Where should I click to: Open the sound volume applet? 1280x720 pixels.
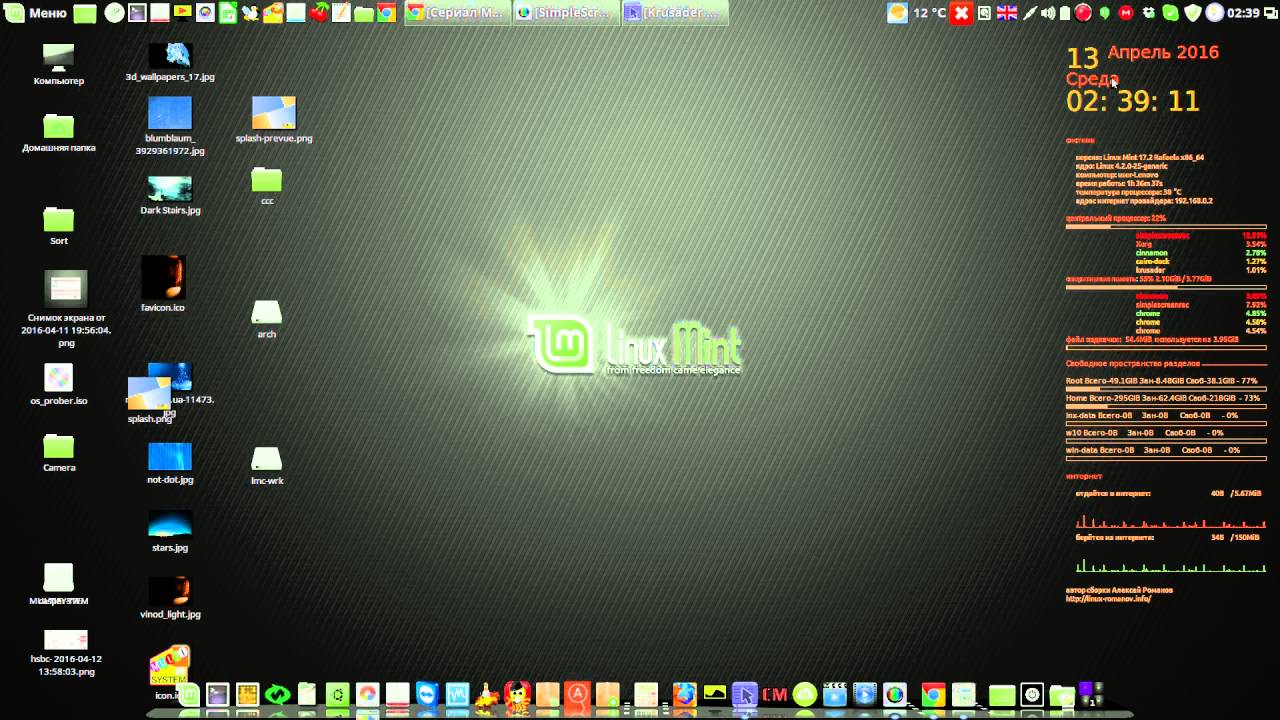(x=1047, y=13)
